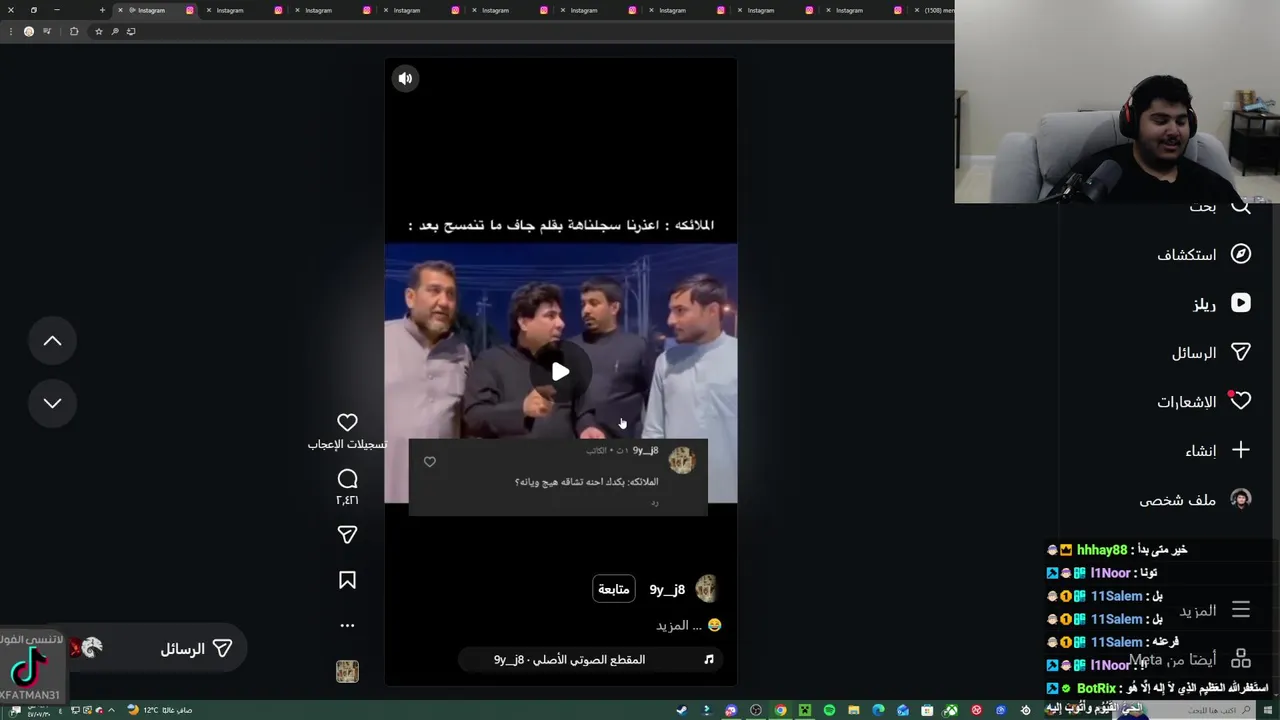
Task: Open browser extensions puzzle icon
Action: click(74, 31)
